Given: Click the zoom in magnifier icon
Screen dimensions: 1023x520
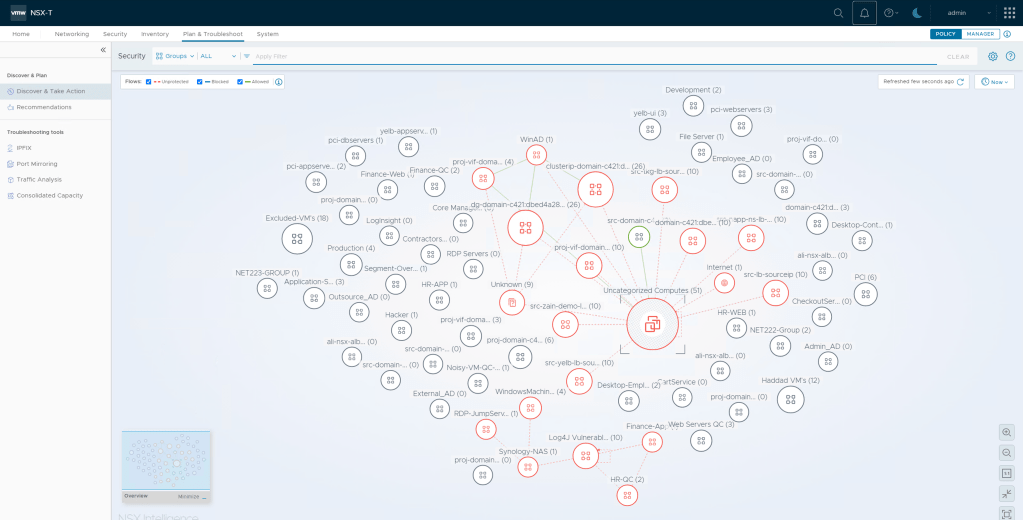Looking at the screenshot, I should pyautogui.click(x=1006, y=432).
